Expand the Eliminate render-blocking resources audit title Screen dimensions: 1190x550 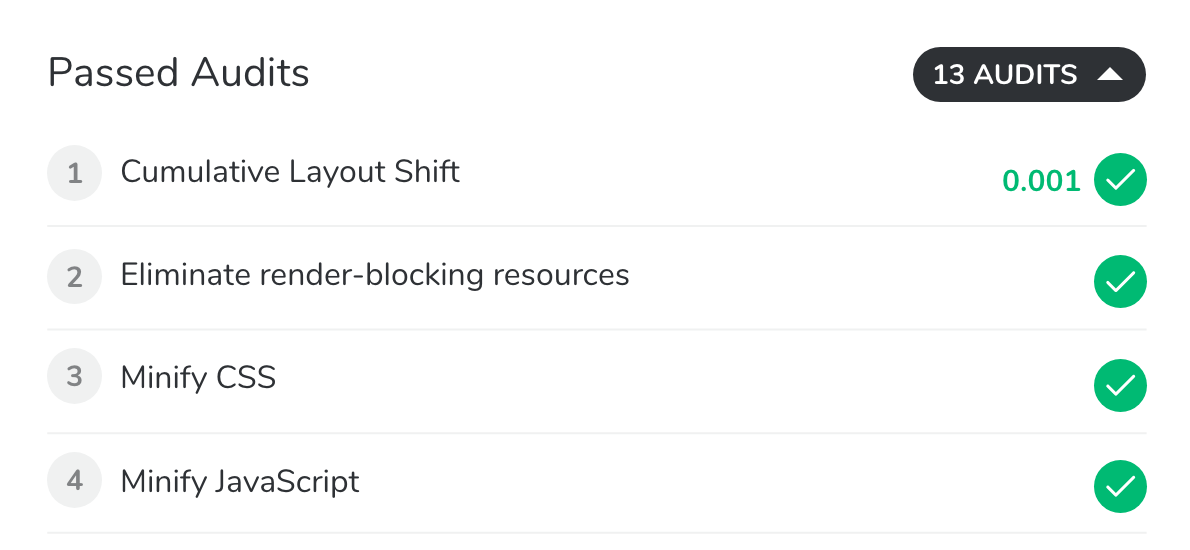click(375, 275)
